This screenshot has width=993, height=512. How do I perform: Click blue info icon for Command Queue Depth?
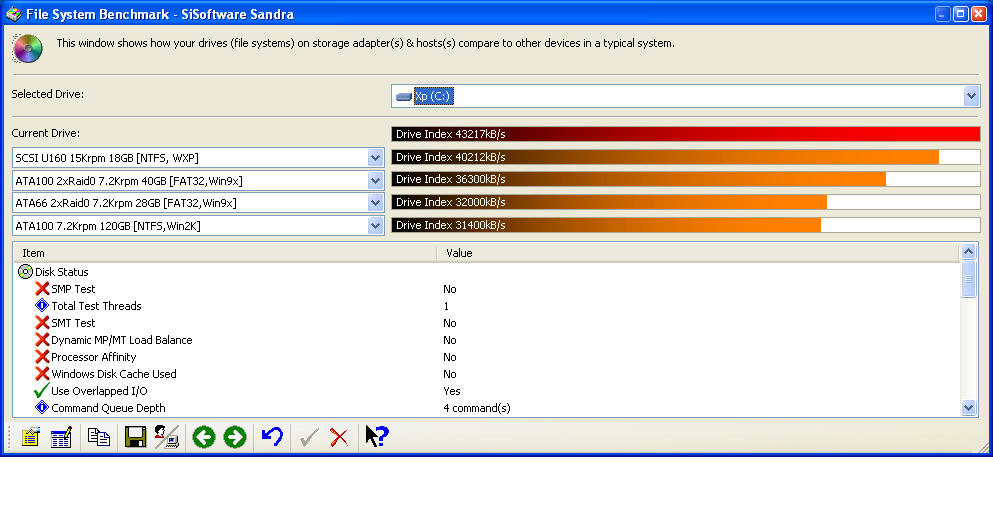point(42,408)
